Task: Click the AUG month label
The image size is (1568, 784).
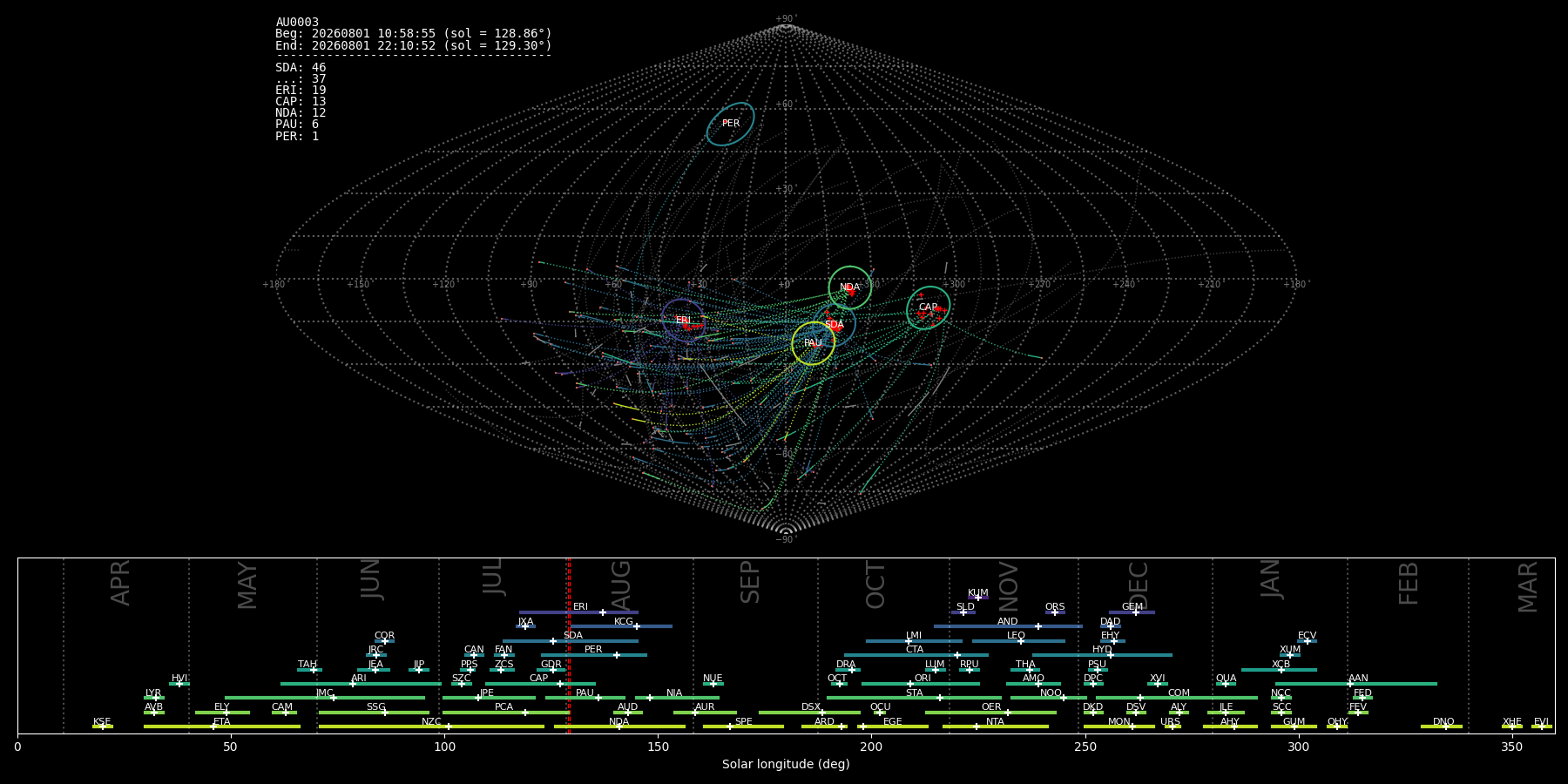Action: 621,585
